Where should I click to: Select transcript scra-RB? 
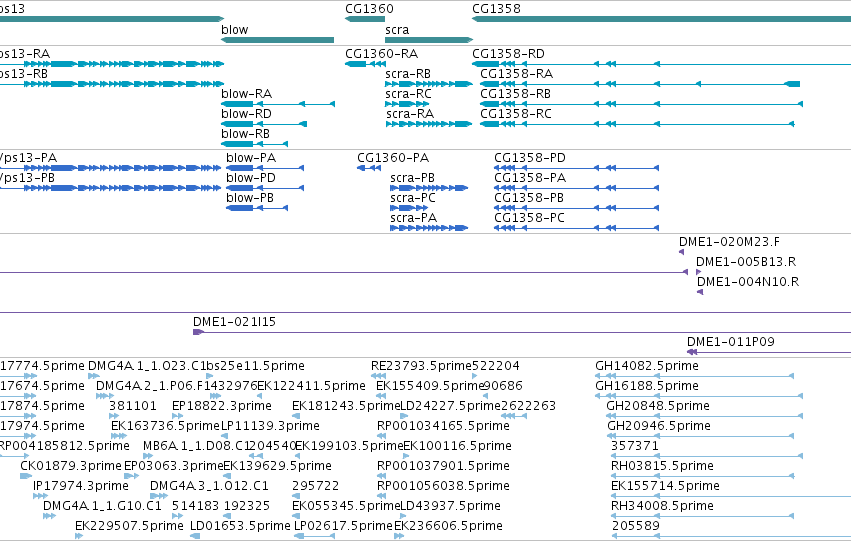pyautogui.click(x=429, y=84)
